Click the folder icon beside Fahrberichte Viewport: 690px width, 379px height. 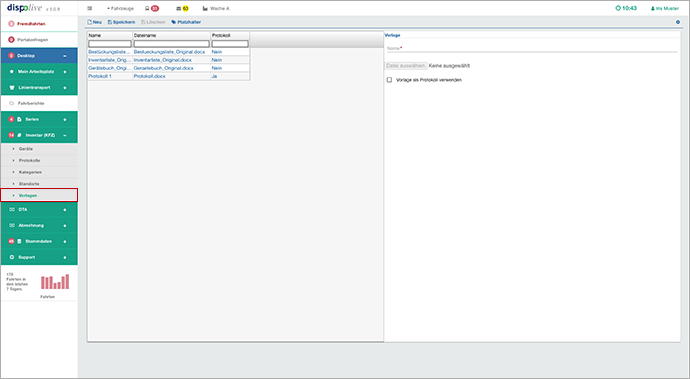12,103
